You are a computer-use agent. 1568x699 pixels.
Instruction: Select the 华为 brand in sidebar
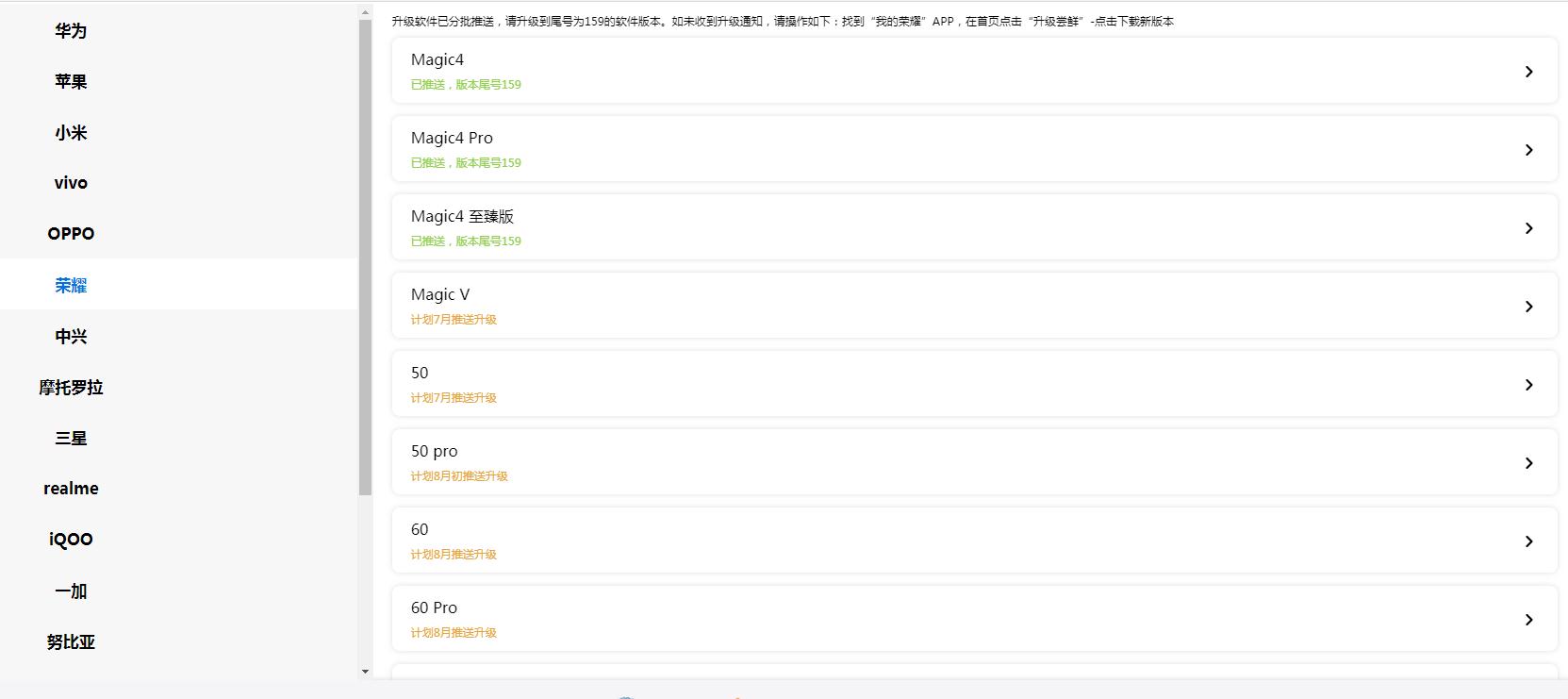71,31
